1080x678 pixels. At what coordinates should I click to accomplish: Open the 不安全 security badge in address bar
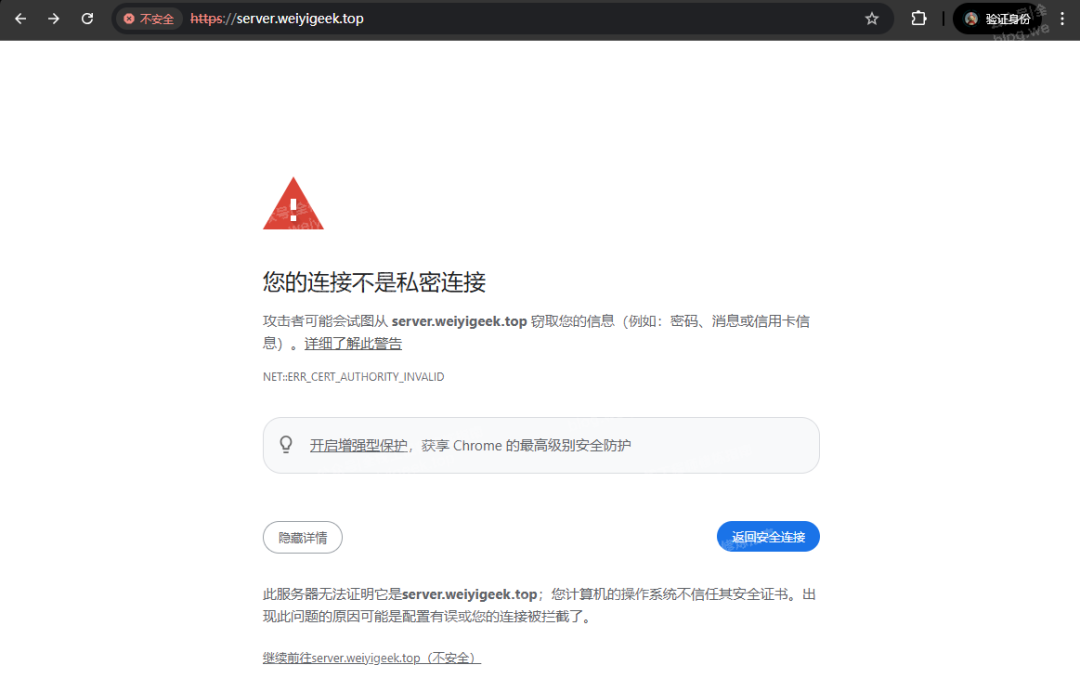click(x=147, y=18)
